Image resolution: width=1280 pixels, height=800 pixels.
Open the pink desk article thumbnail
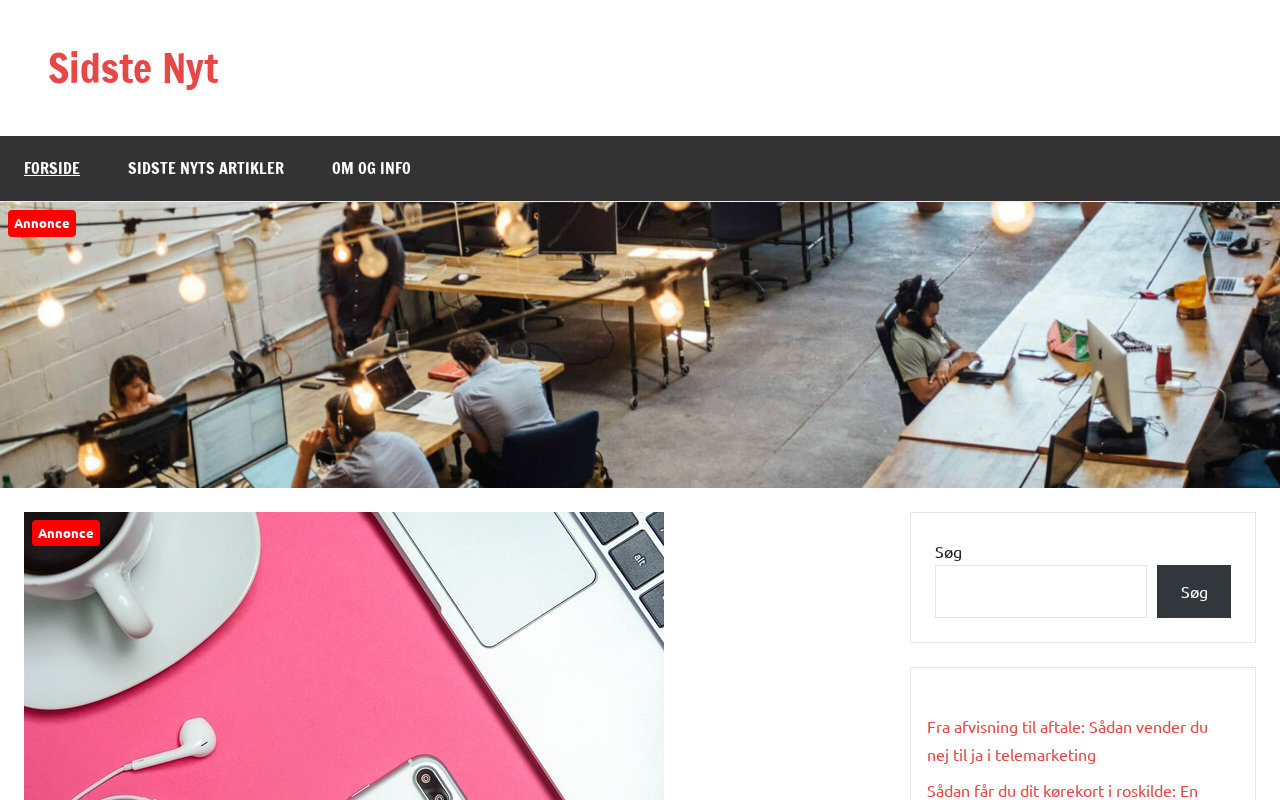click(x=344, y=656)
